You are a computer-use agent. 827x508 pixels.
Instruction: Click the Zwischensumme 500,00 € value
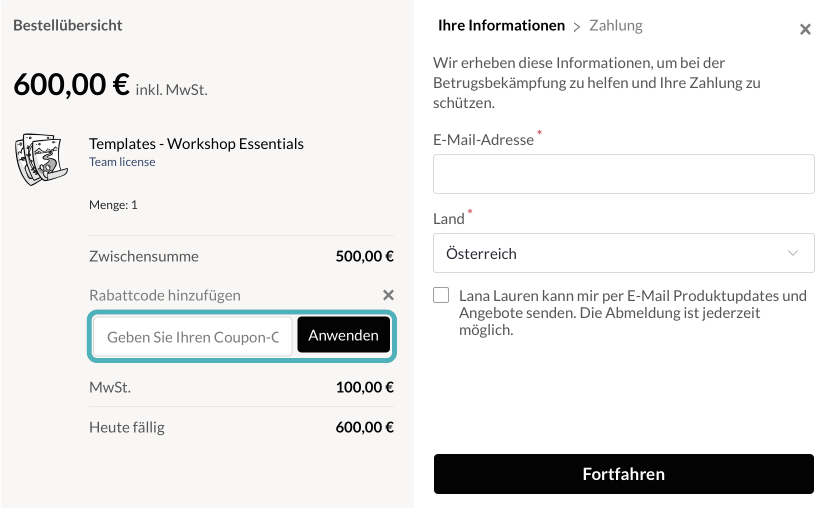coord(364,256)
